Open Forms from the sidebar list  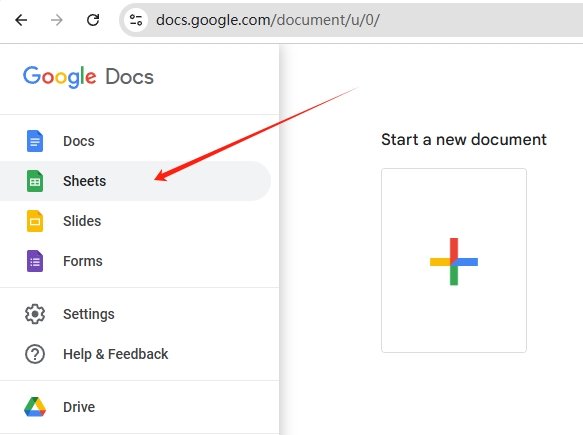tap(83, 261)
